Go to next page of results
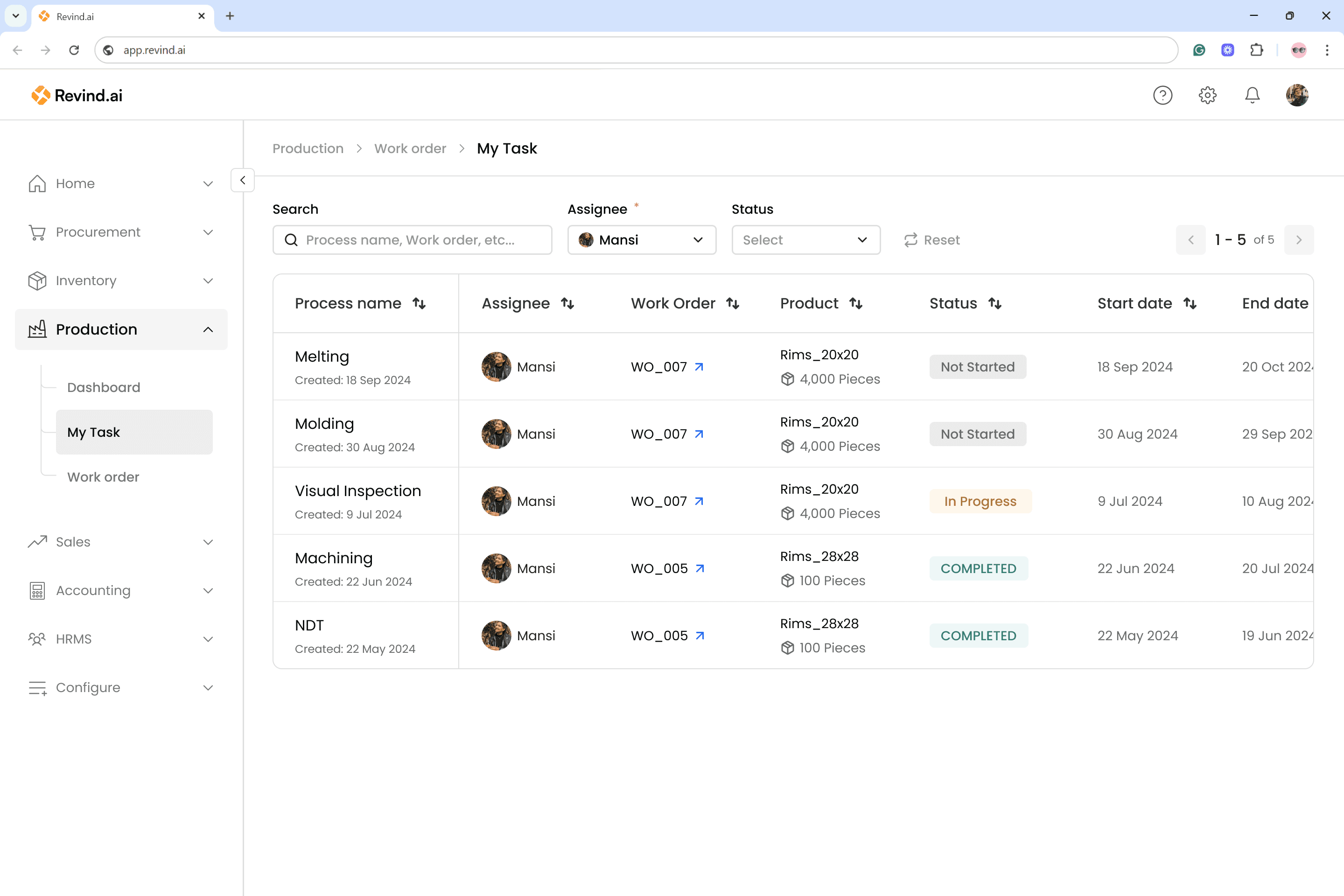Screen dimensions: 1344x896 coord(1298,240)
